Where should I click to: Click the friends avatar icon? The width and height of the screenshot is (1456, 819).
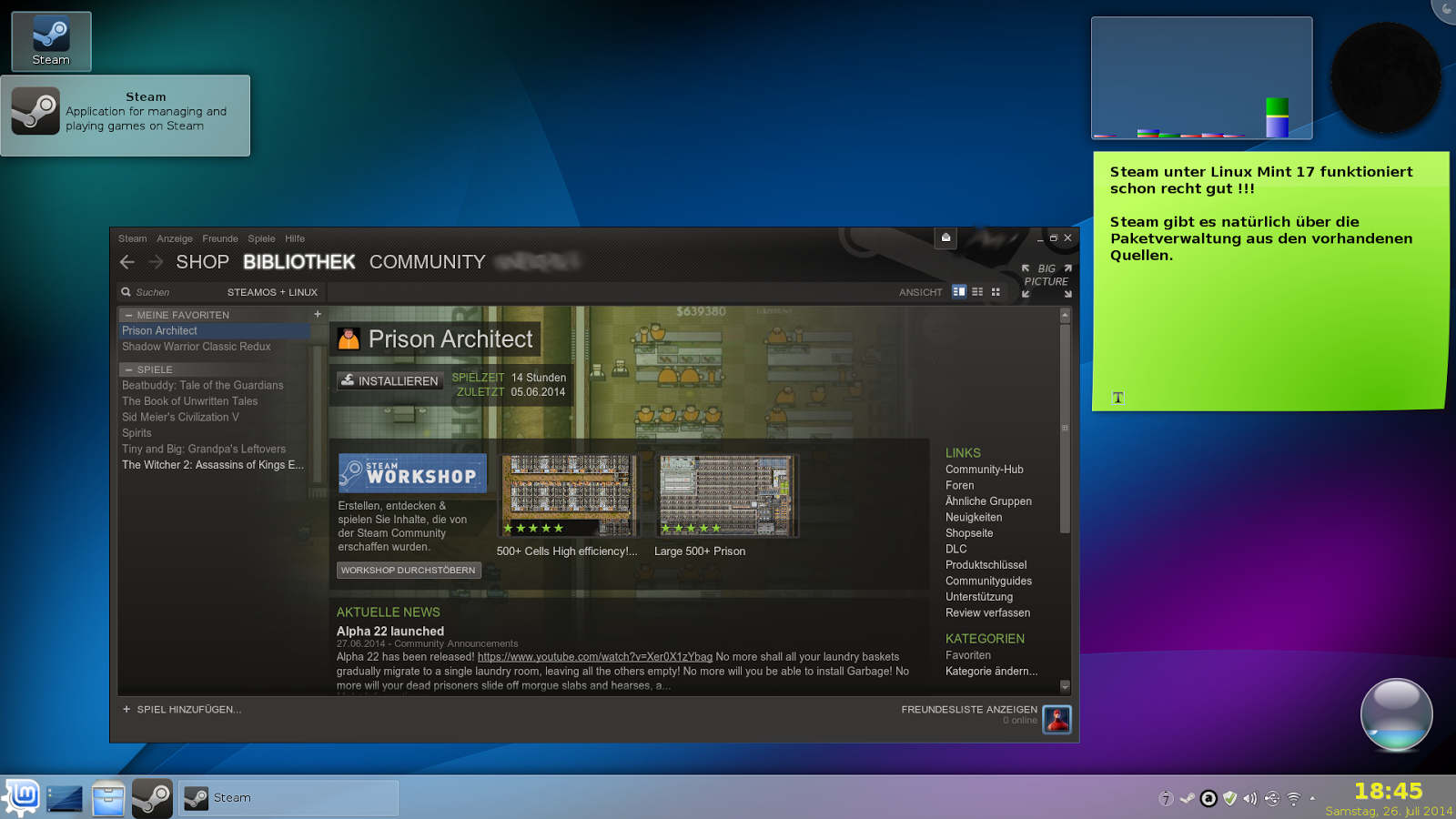(1057, 720)
